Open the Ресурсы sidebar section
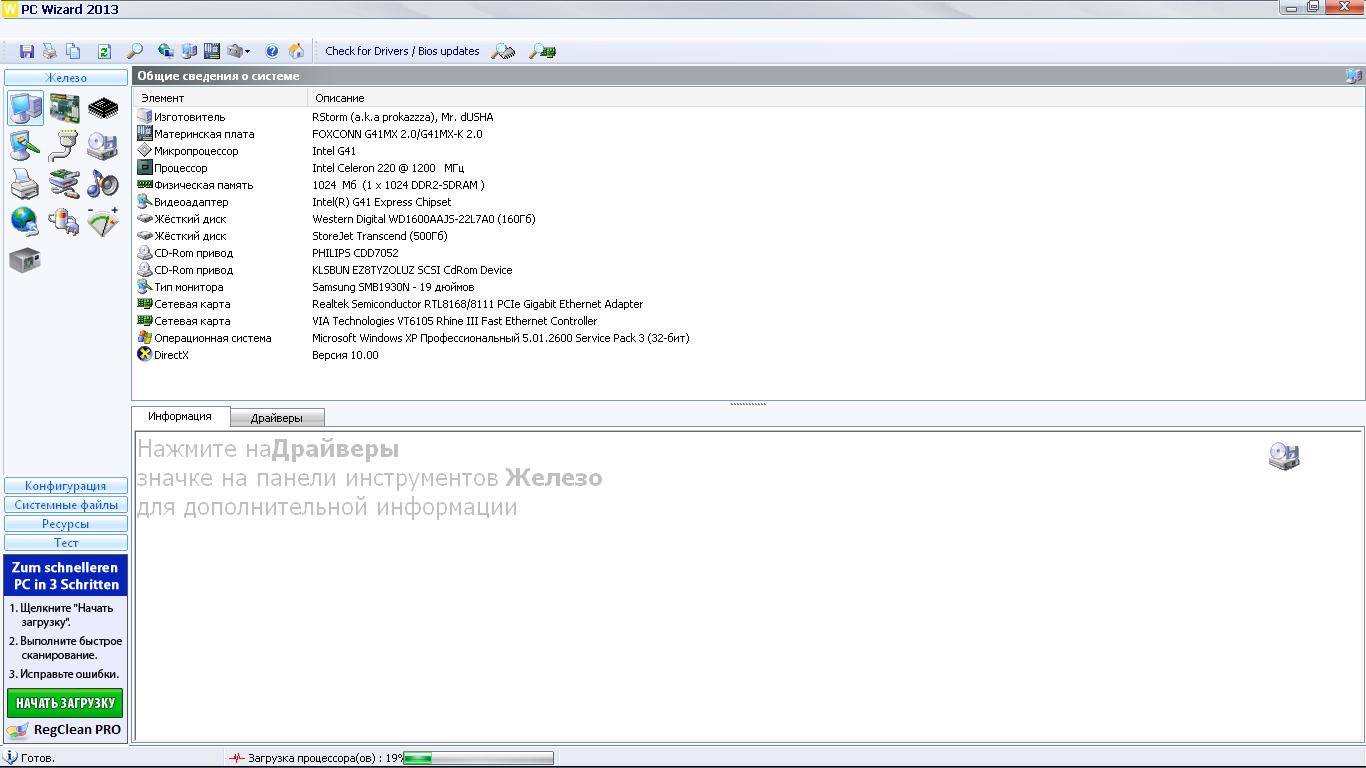 coord(66,524)
